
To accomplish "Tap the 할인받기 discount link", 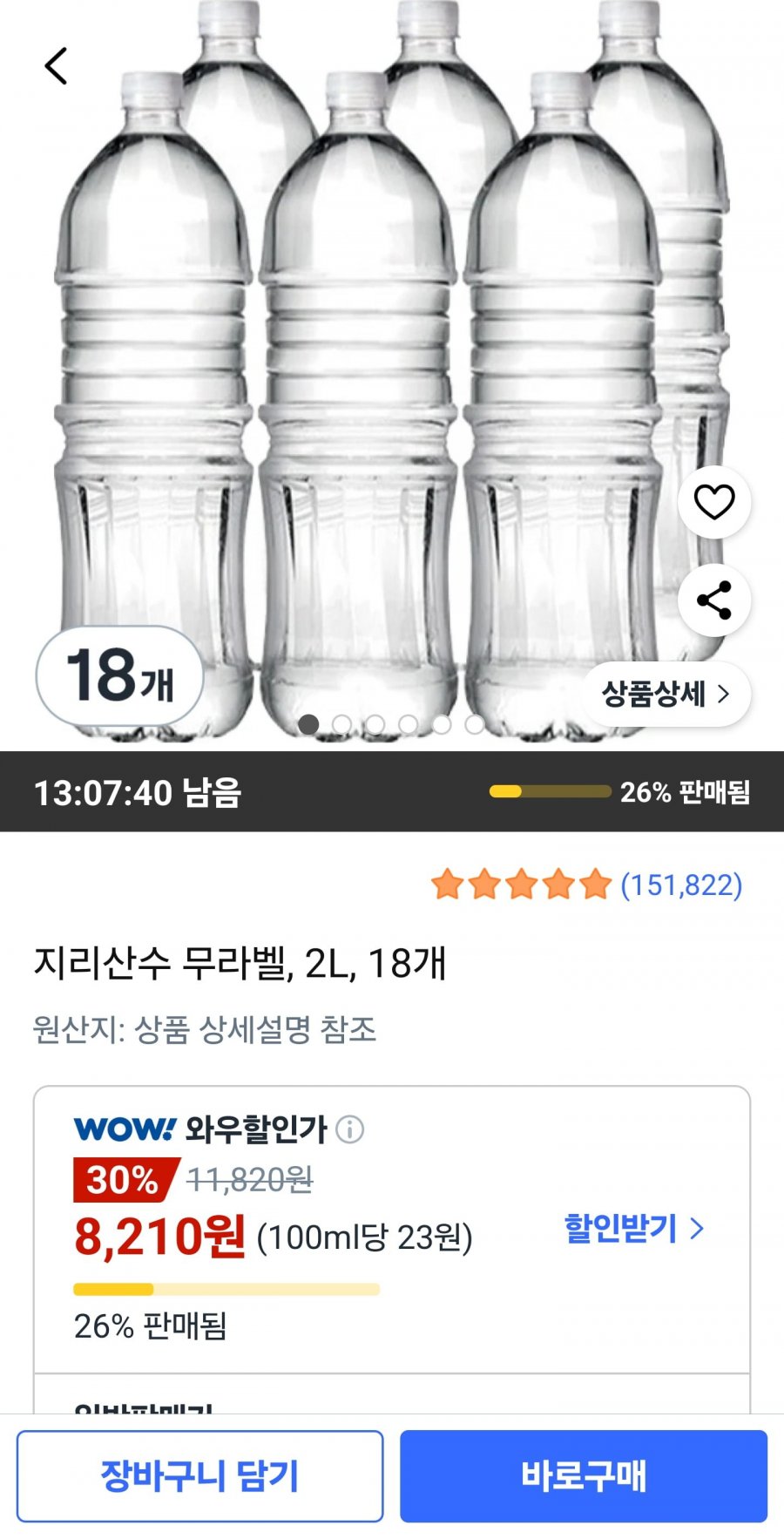I will [x=634, y=1229].
